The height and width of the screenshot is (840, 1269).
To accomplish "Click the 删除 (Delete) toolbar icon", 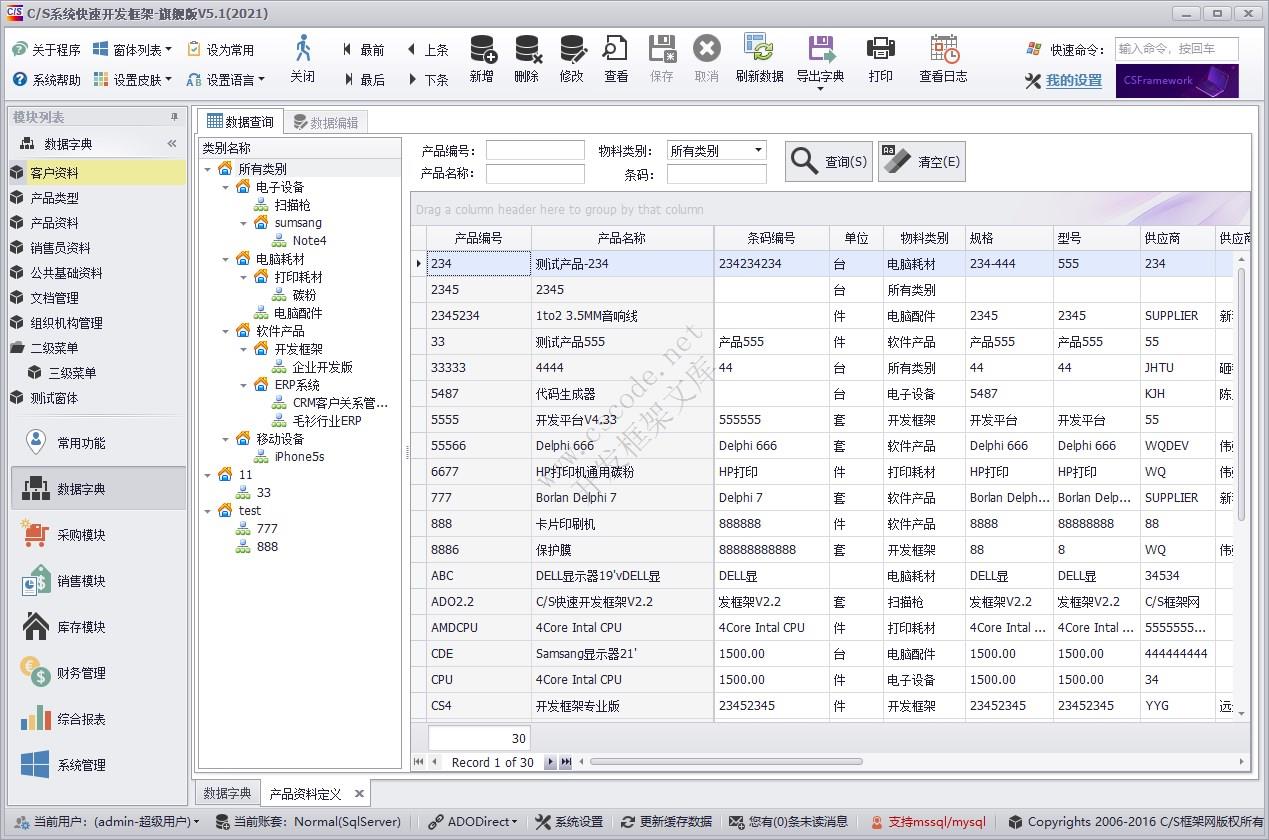I will click(x=527, y=50).
